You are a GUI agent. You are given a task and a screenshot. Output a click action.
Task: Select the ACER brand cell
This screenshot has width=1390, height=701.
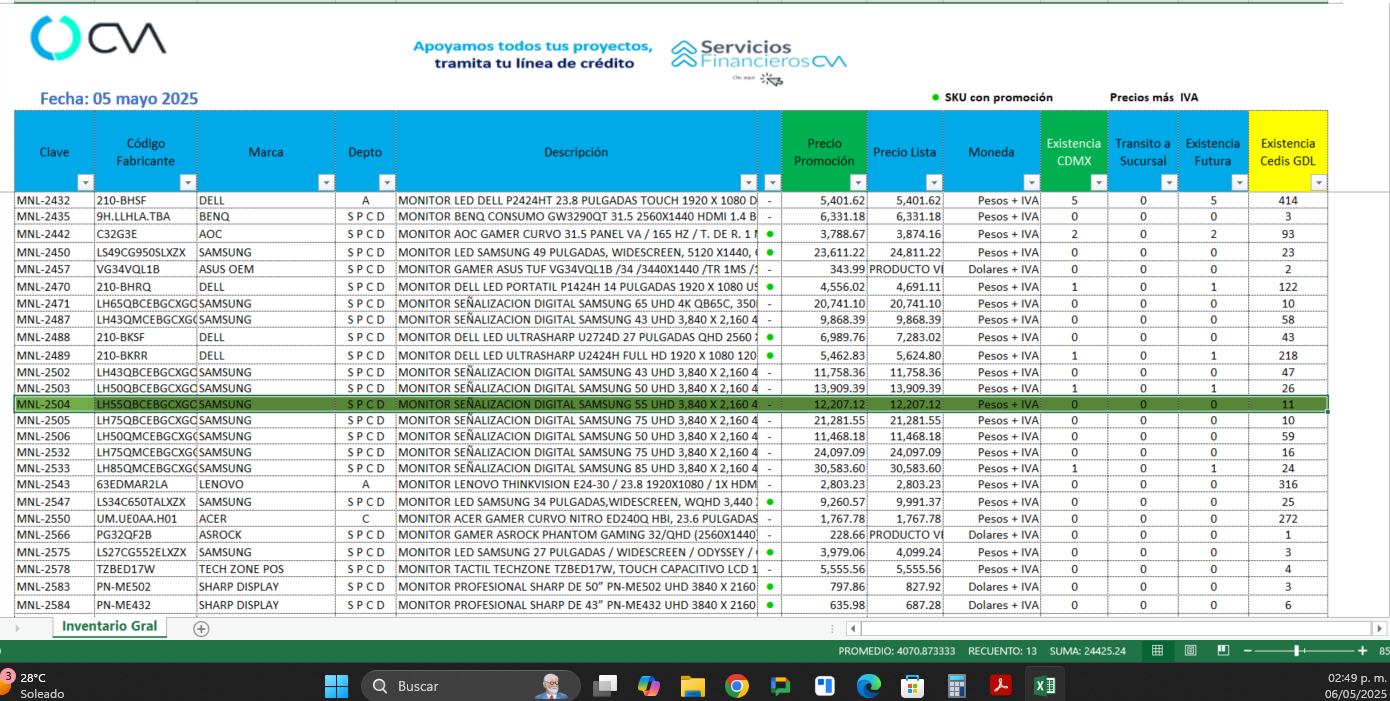click(x=266, y=519)
